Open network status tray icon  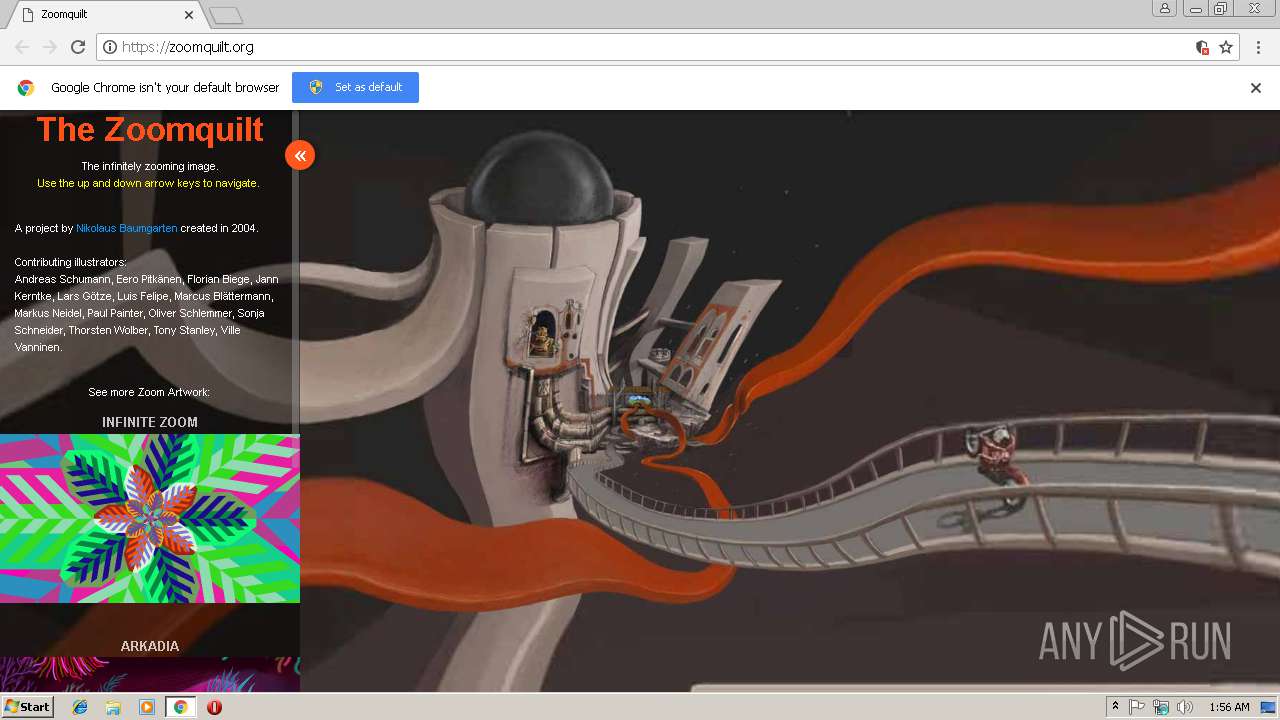point(1161,707)
